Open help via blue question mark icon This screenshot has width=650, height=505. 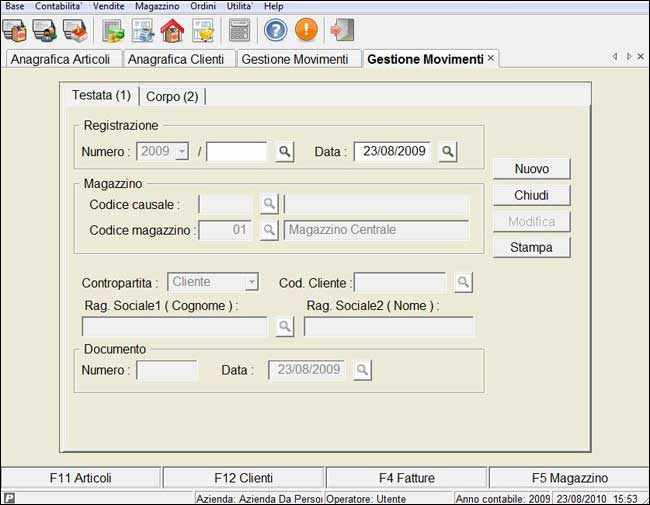pos(275,30)
